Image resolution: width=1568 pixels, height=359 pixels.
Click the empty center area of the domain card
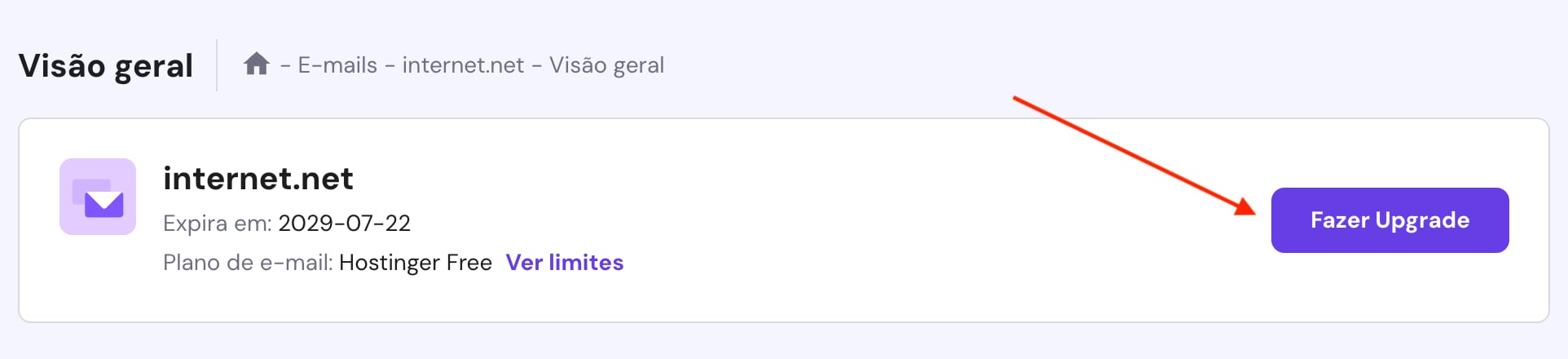click(x=896, y=245)
